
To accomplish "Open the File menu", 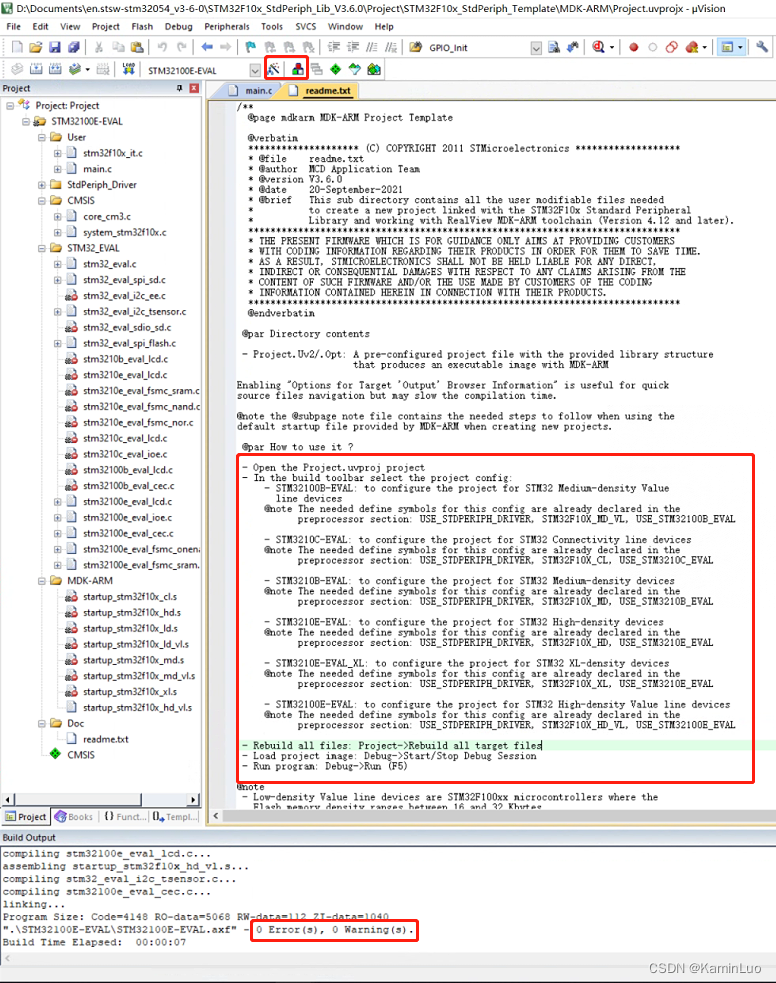I will [x=13, y=26].
